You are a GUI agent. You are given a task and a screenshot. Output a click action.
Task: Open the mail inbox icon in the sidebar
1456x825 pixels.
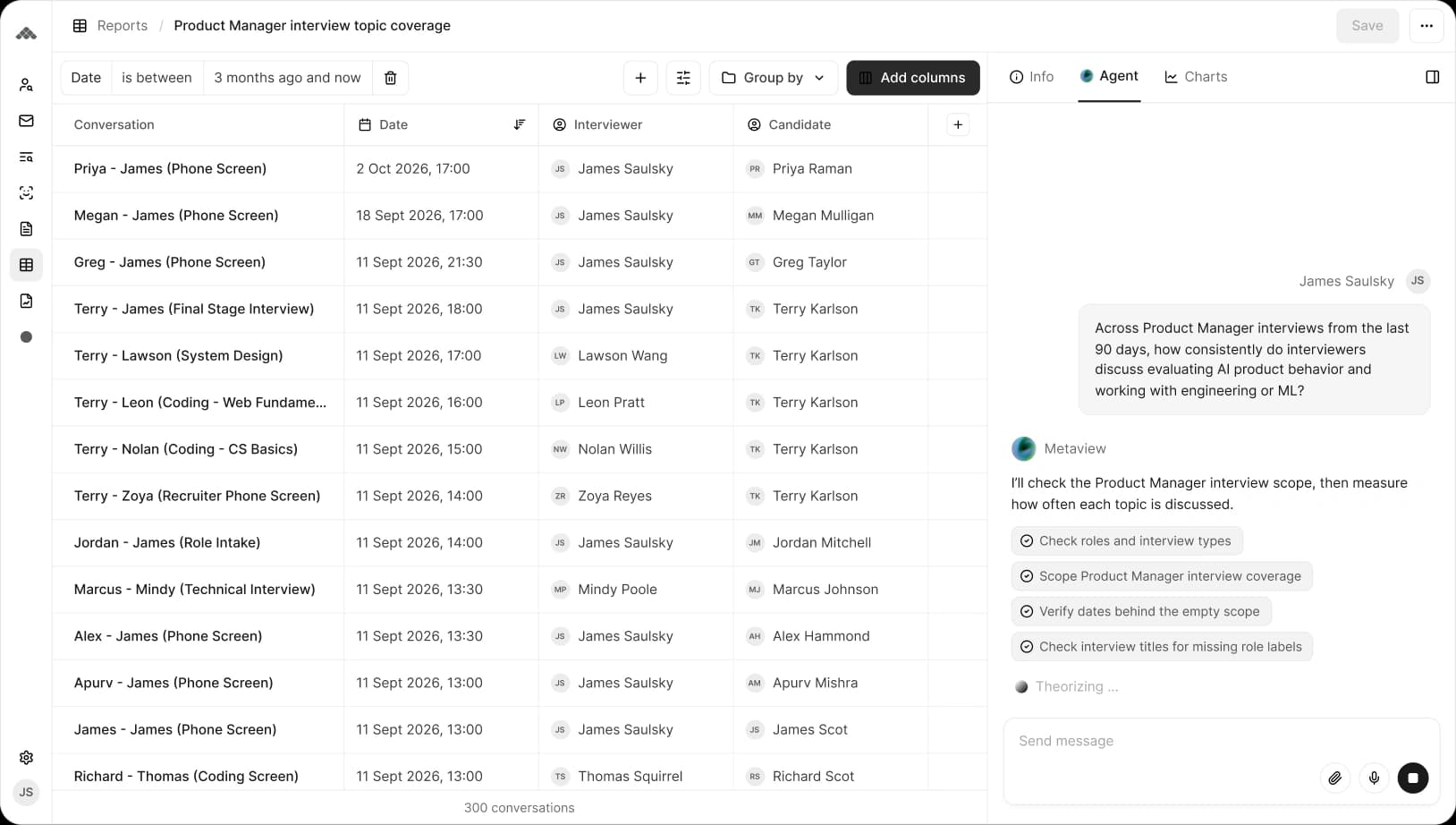(26, 121)
